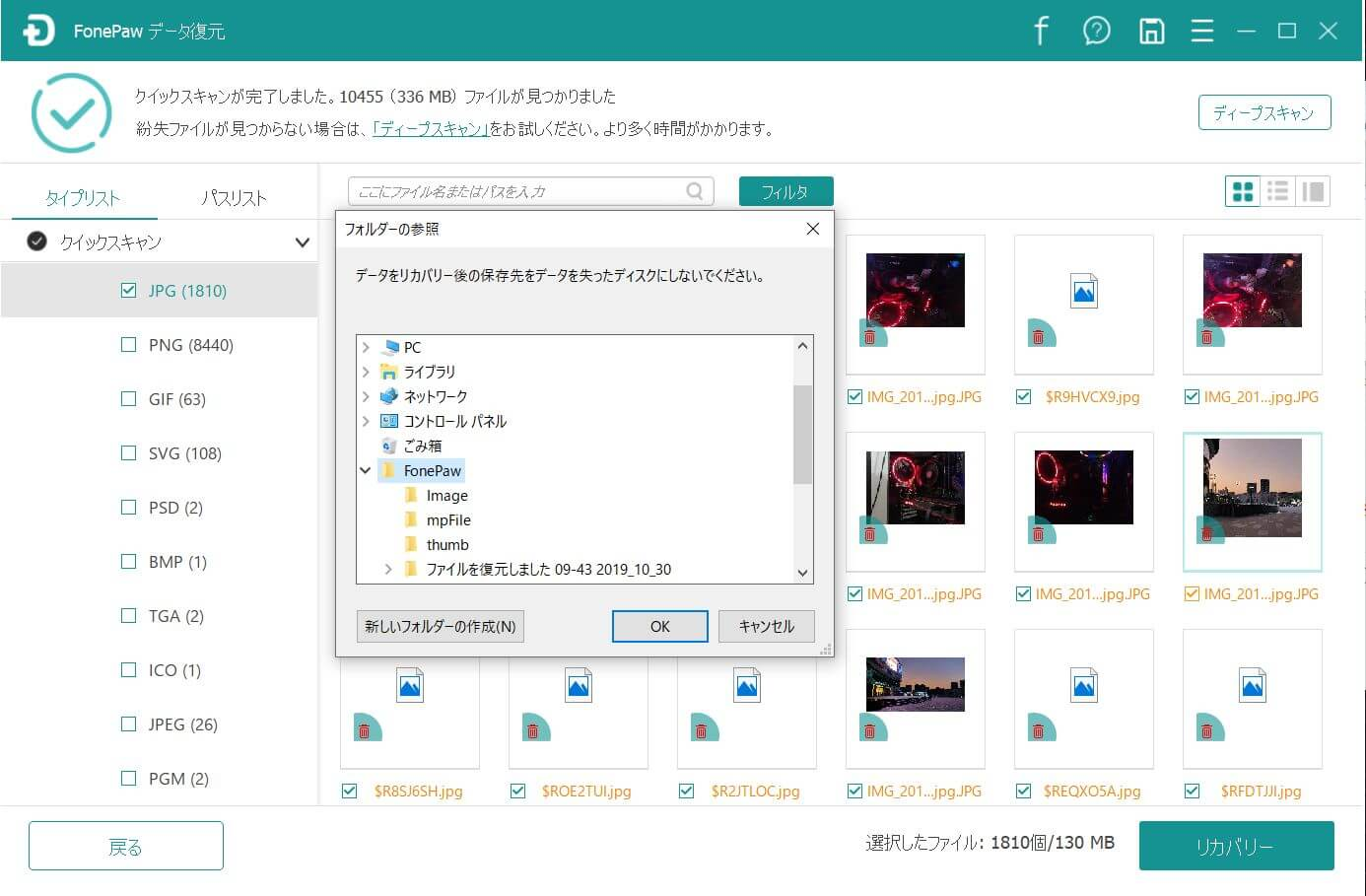Screen dimensions: 1366x896
Task: Click the $REQXO5A.jpg image placeholder icon
Action: (x=1084, y=685)
